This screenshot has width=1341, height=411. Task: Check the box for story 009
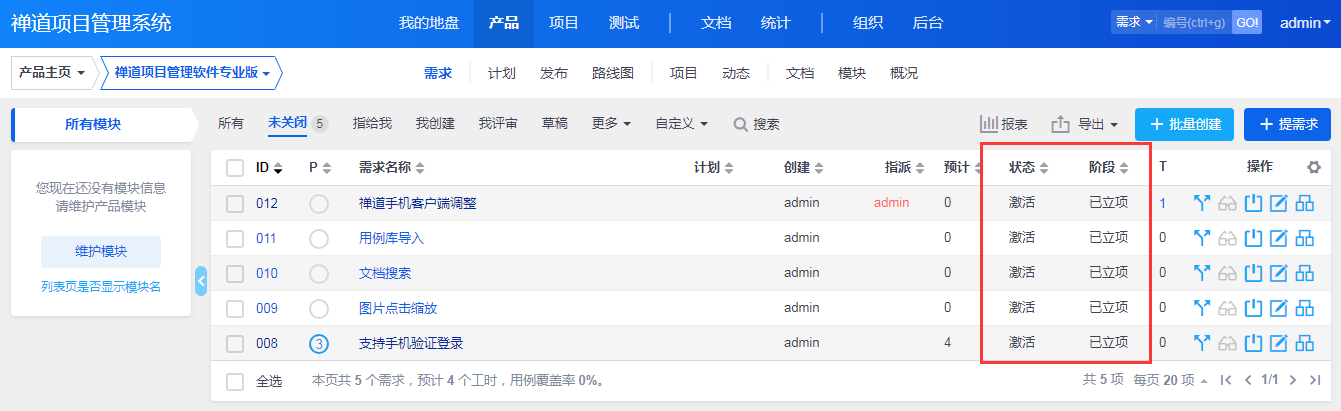point(235,308)
